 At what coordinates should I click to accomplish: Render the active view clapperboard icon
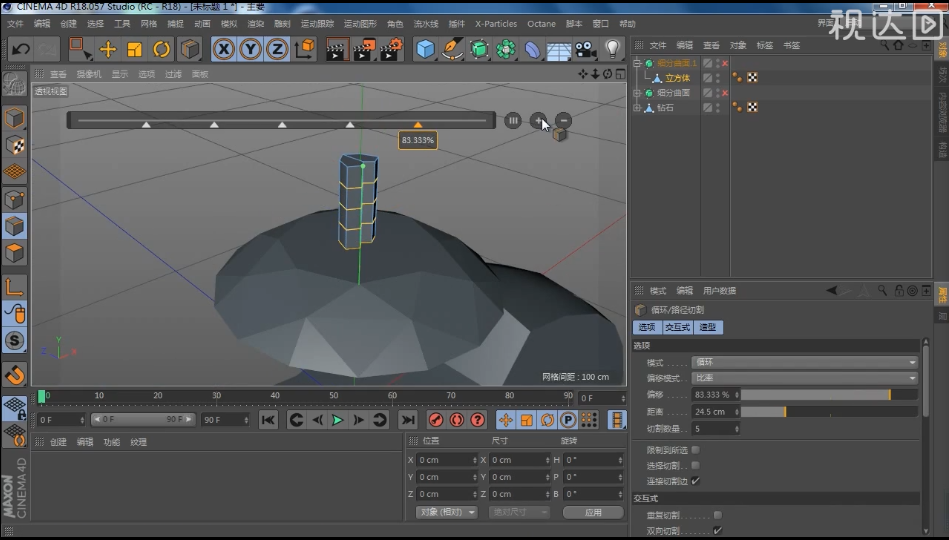337,49
